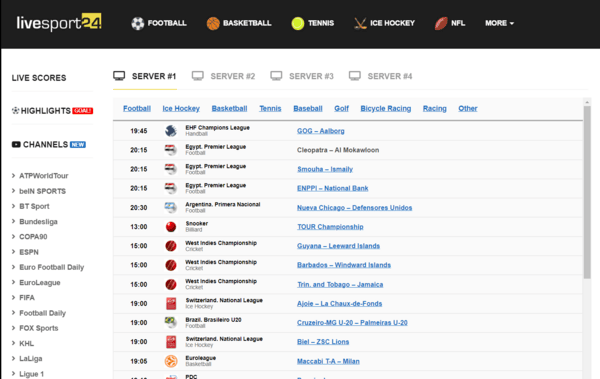Click the GOAL badge next to Highlights
The image size is (600, 379).
click(83, 111)
